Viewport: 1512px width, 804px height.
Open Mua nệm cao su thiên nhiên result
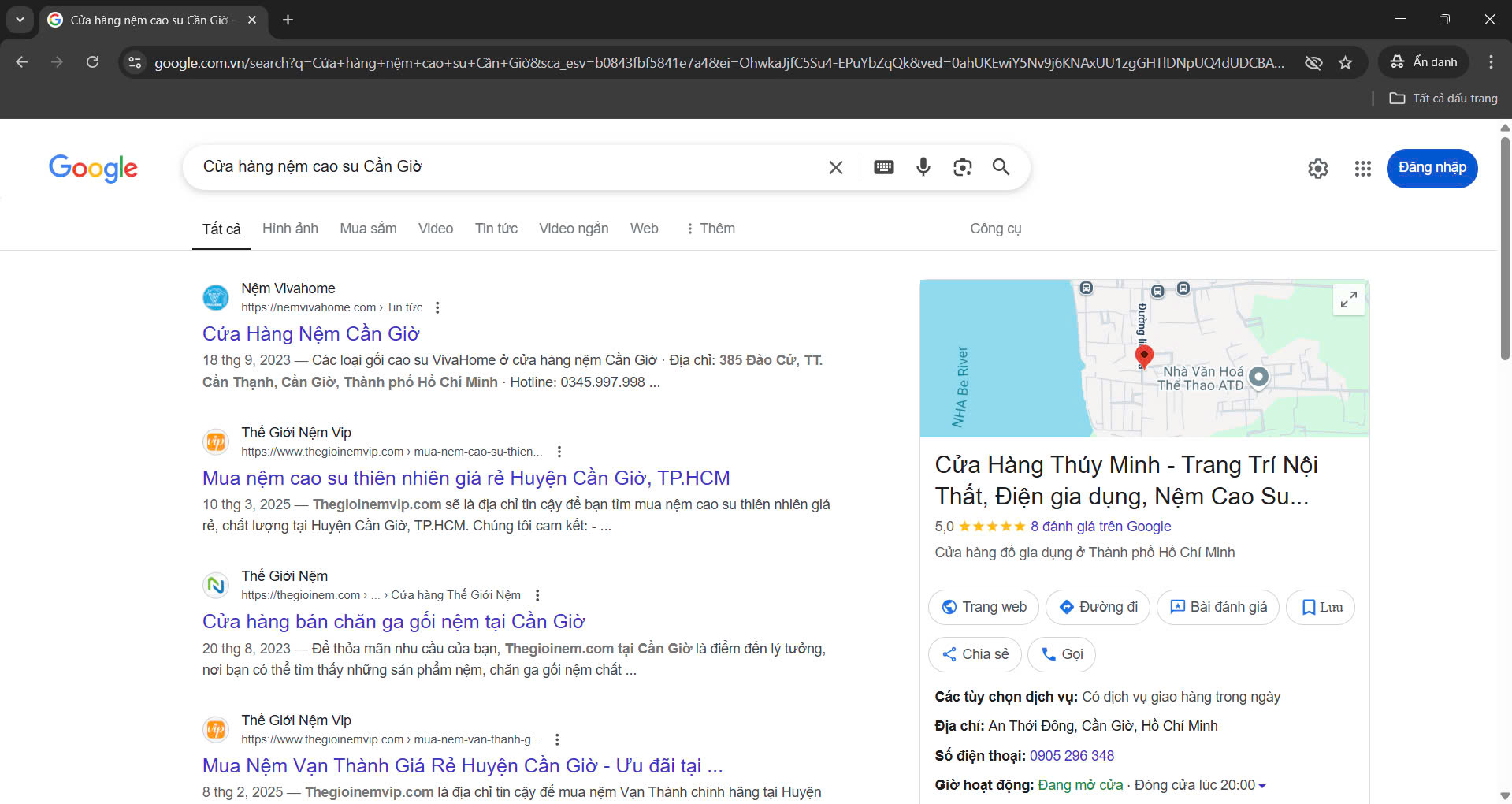click(x=466, y=478)
